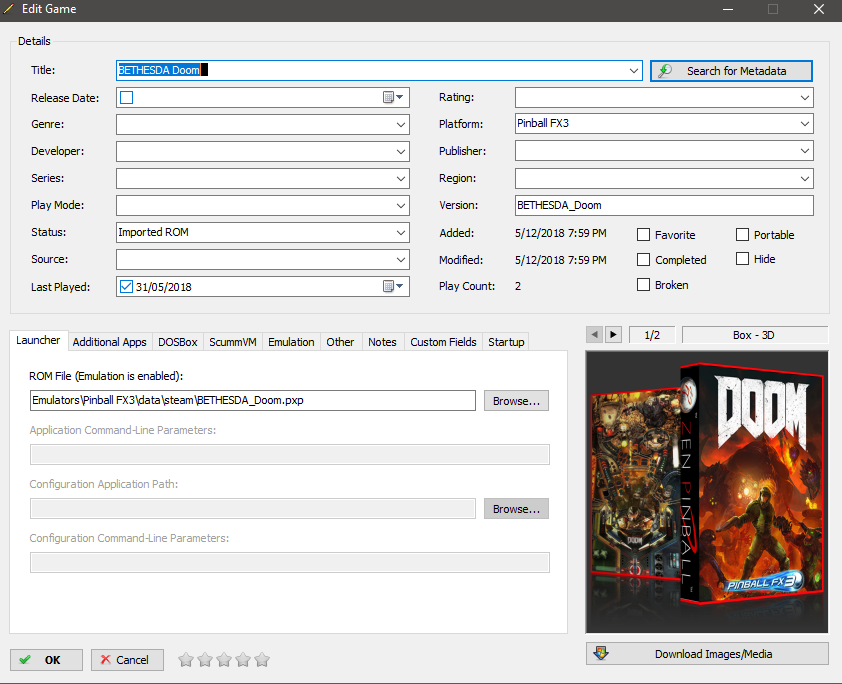Close the Edit Game window
This screenshot has height=684, width=842.
coord(819,9)
